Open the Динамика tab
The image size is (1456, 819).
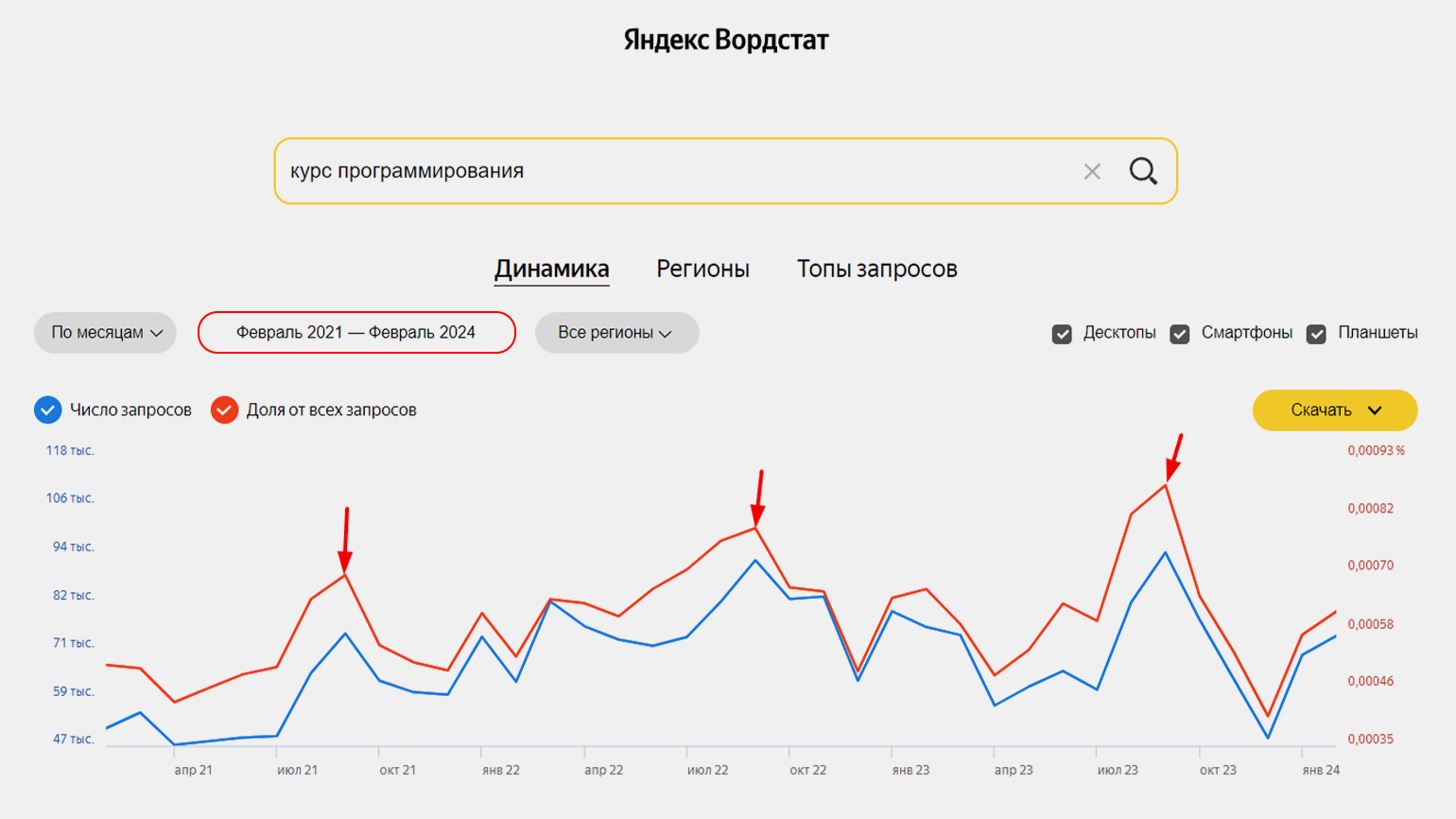tap(551, 269)
